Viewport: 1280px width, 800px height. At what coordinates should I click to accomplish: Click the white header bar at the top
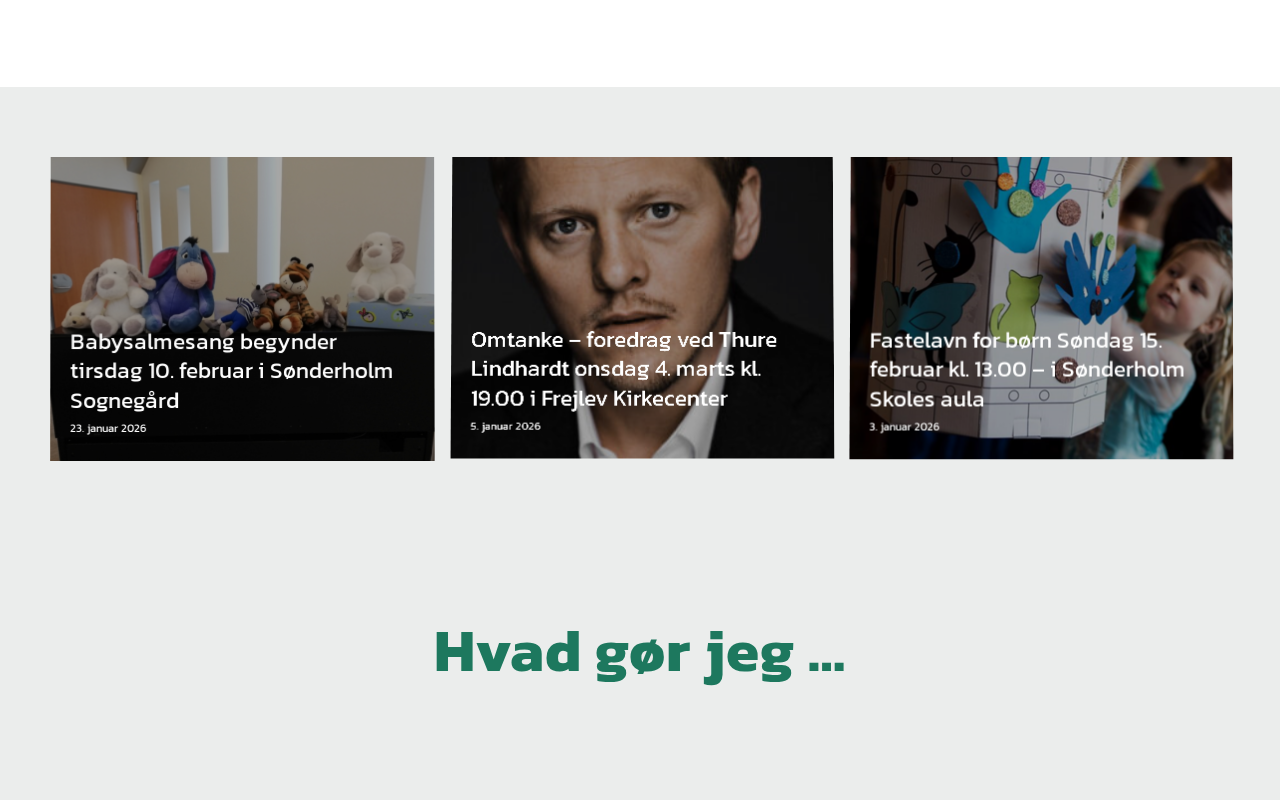click(x=640, y=43)
